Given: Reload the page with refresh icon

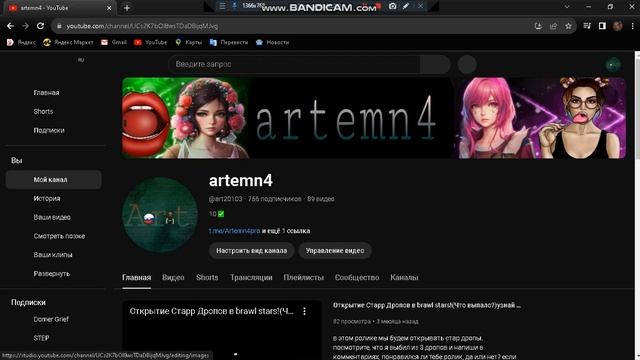Looking at the screenshot, I should point(40,26).
